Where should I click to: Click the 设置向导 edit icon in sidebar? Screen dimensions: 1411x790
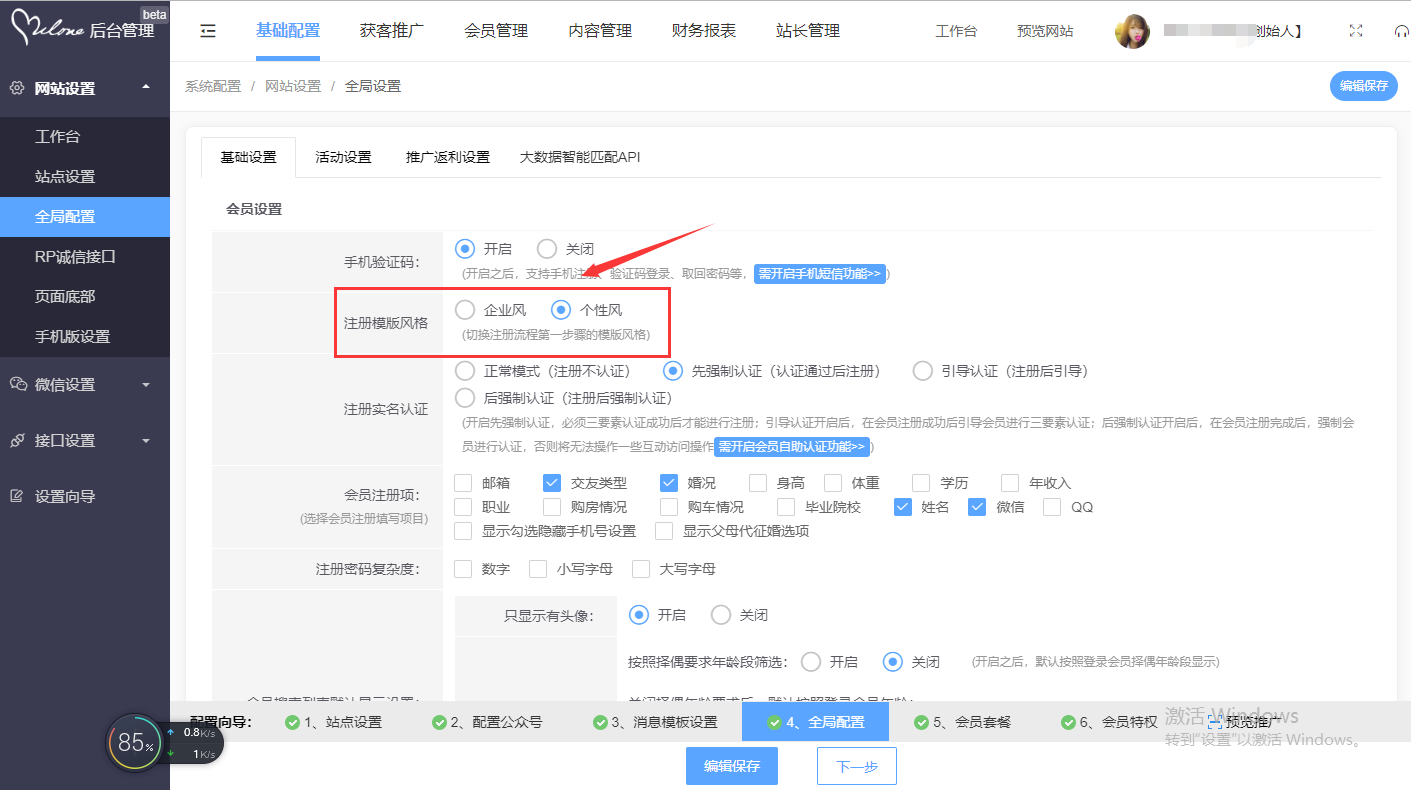pos(16,496)
